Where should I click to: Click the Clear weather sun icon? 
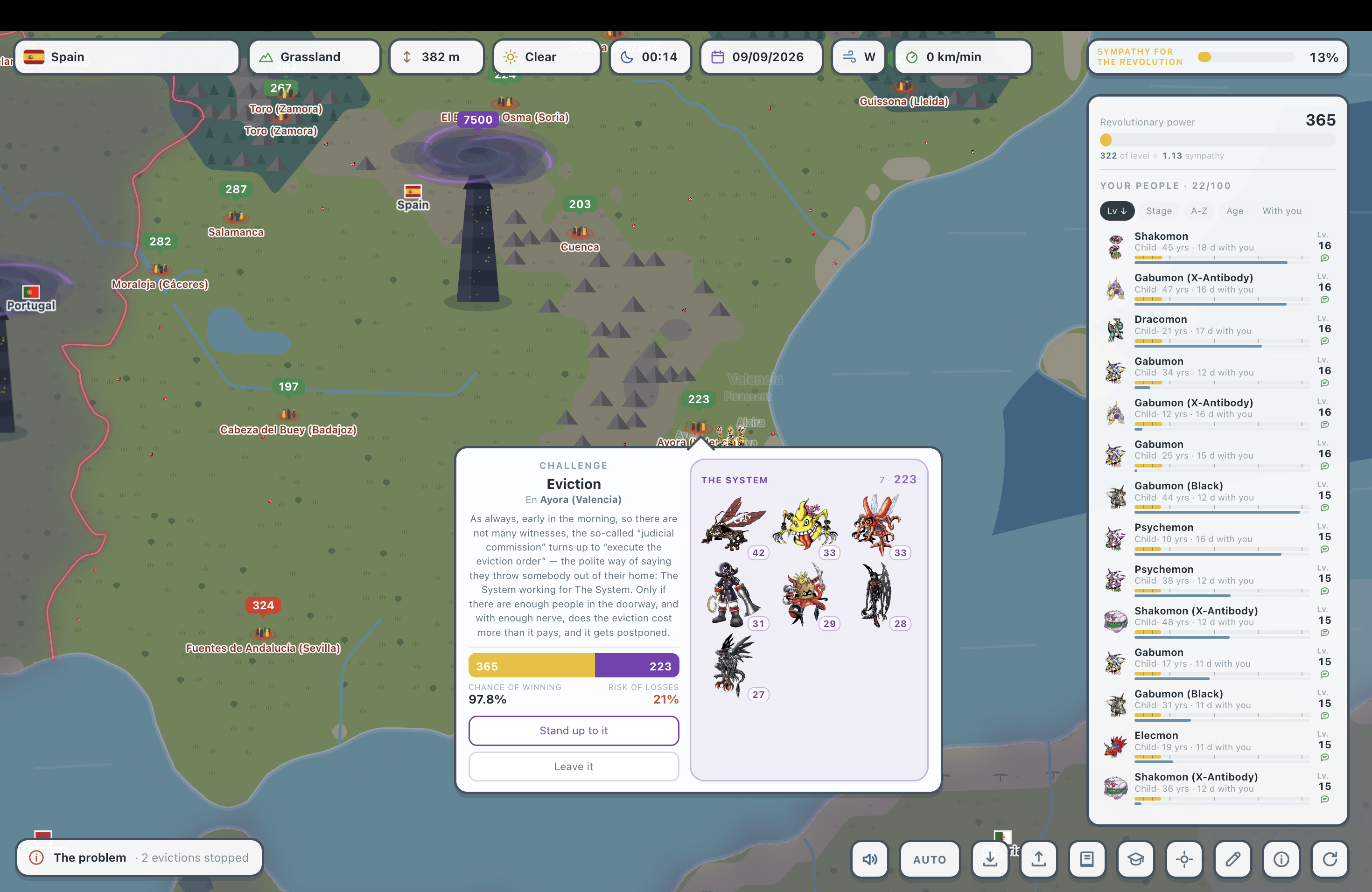point(510,57)
